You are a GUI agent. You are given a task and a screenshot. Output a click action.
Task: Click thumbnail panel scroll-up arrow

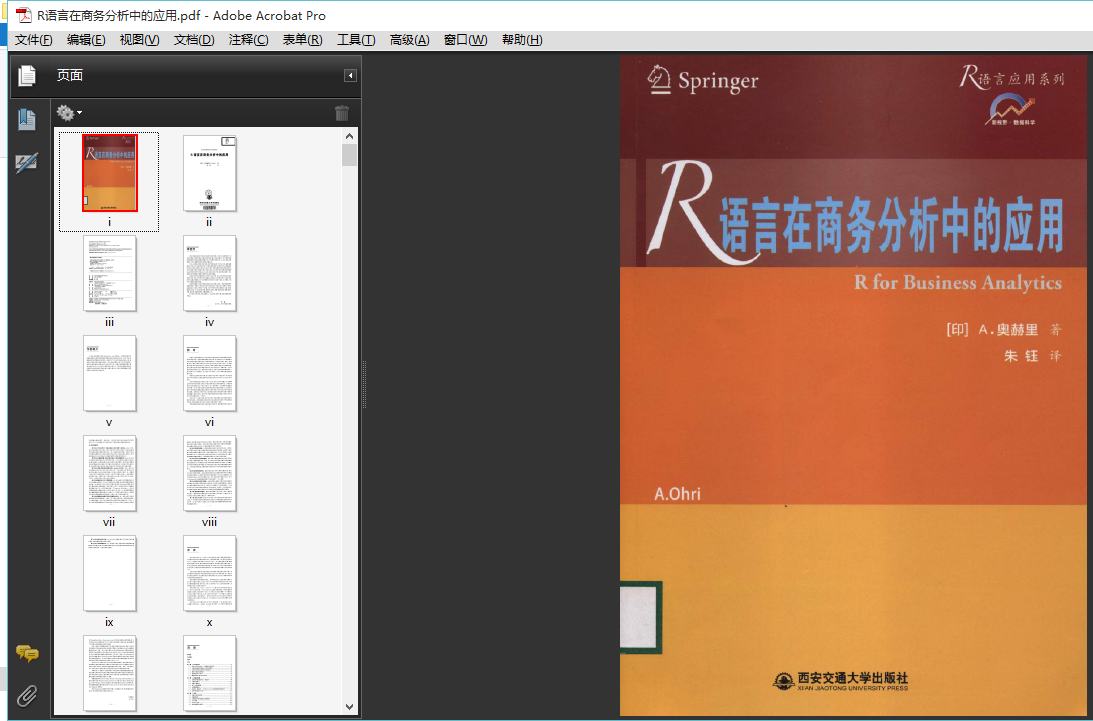coord(349,135)
